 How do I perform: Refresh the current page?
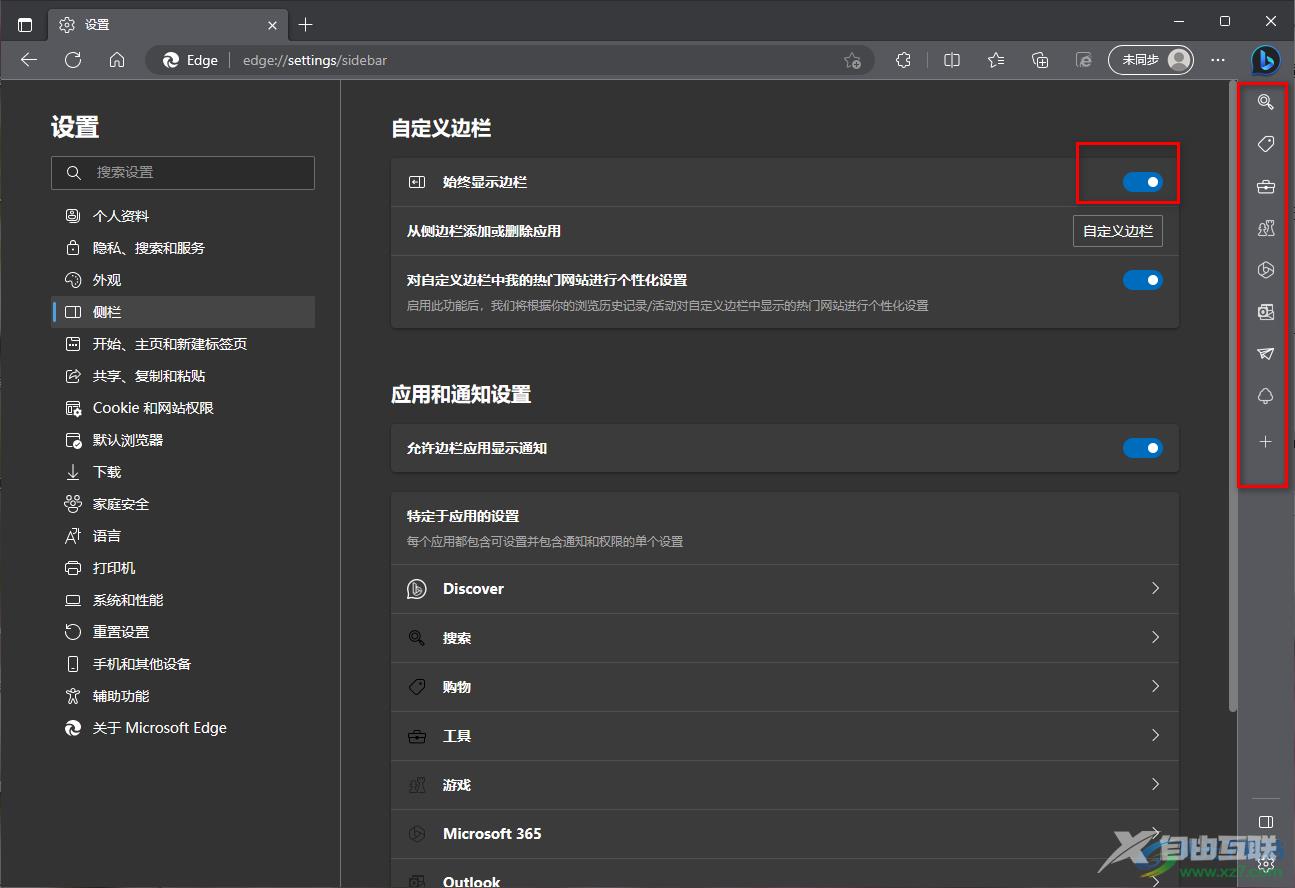click(x=73, y=60)
